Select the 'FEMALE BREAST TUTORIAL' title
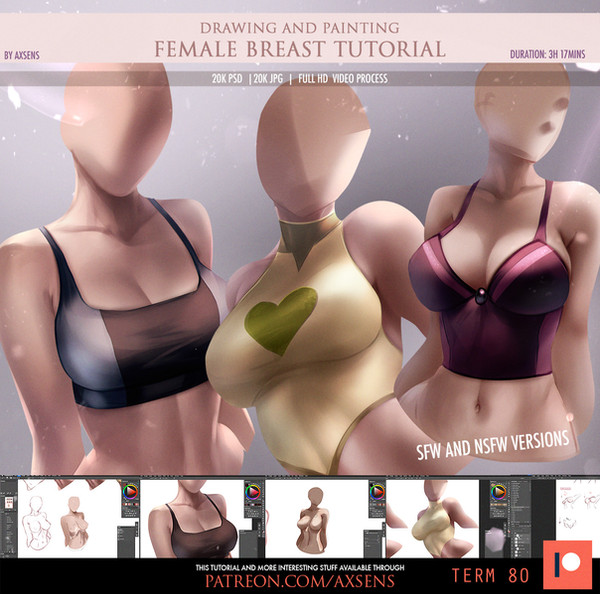The image size is (600, 594). [300, 49]
